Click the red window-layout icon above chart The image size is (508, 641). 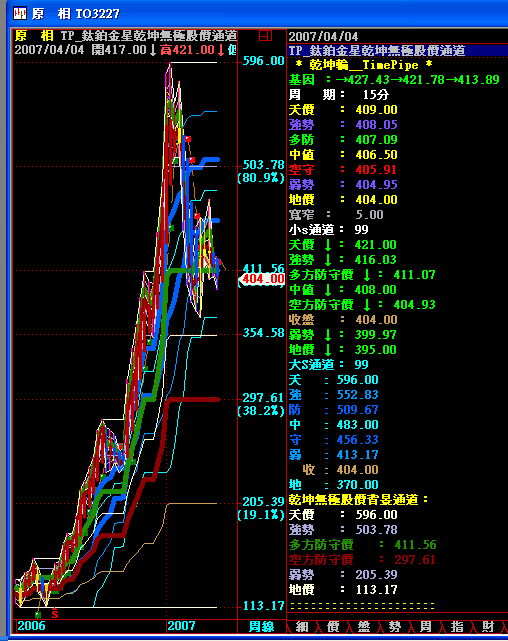click(x=265, y=36)
